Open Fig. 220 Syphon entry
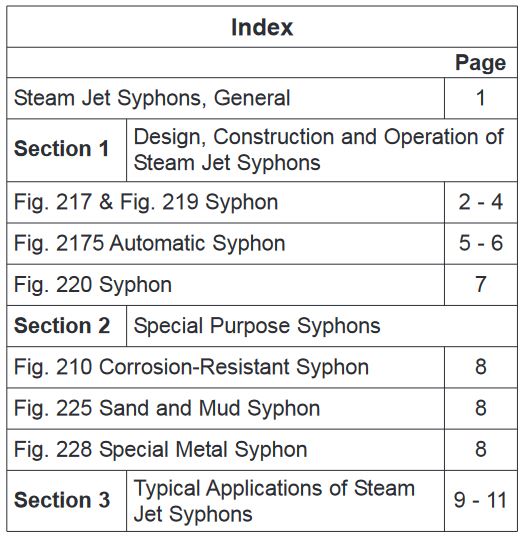 (x=93, y=285)
